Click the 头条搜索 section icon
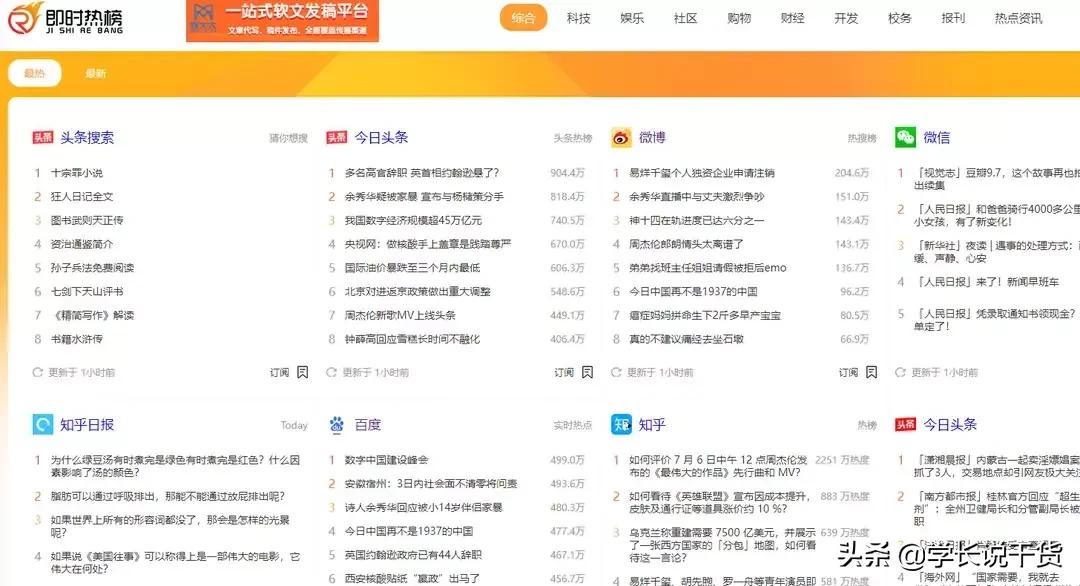Screen dimensions: 1080x586 click(x=42, y=137)
